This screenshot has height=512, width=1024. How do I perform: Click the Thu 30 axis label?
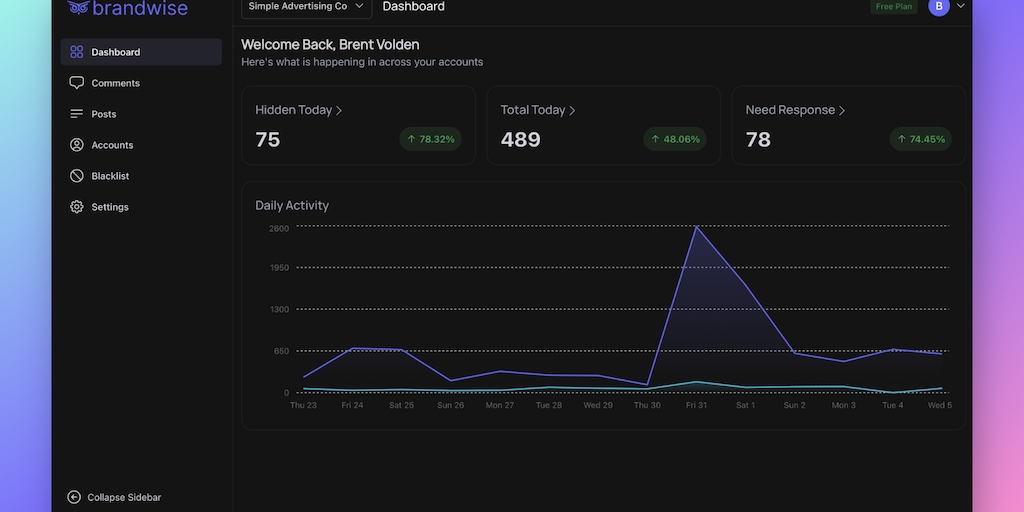(x=647, y=405)
